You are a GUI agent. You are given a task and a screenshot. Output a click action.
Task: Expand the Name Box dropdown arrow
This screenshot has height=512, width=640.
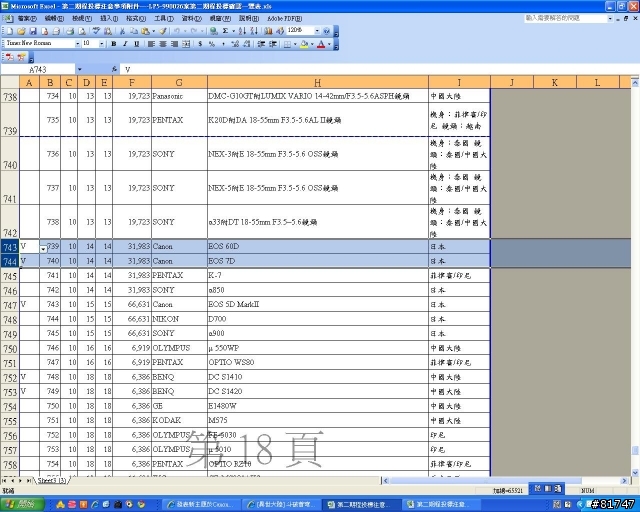(x=79, y=69)
